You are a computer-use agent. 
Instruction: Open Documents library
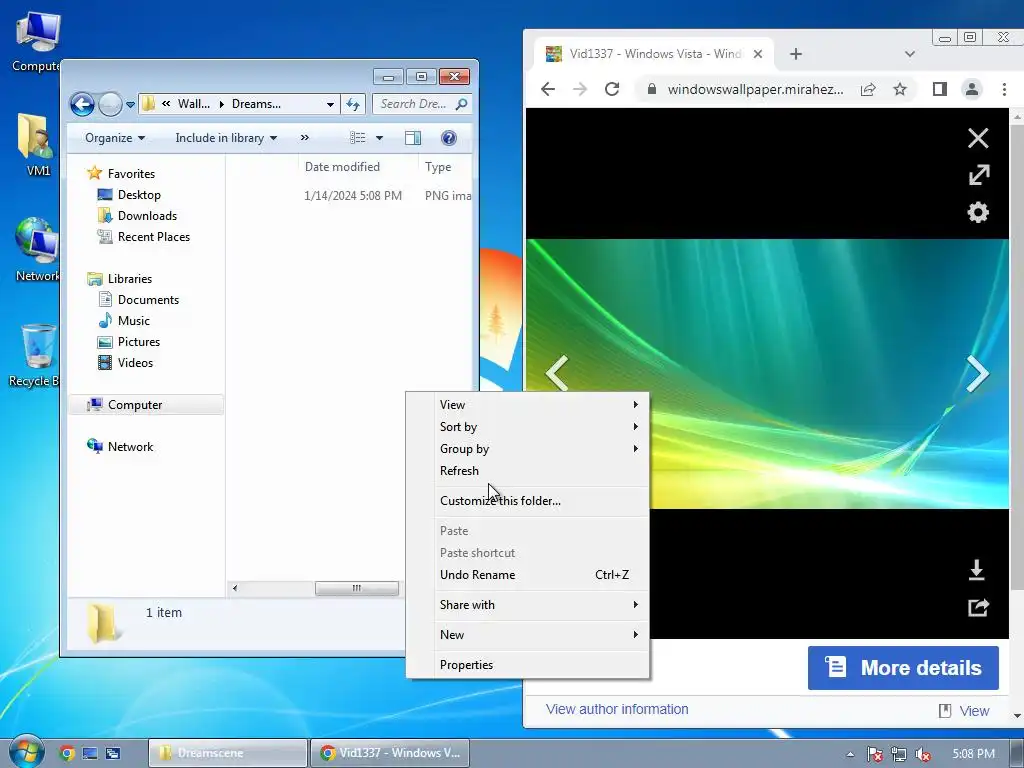click(x=148, y=300)
